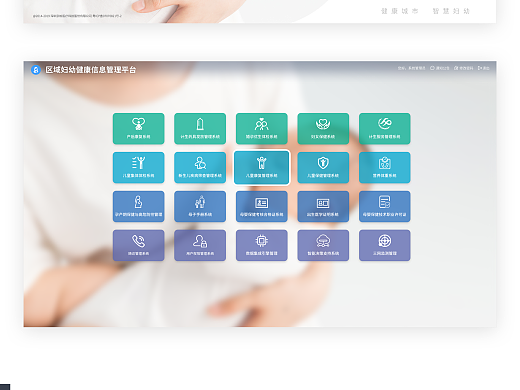Open the purple tile with ringing phone icon
The width and height of the screenshot is (520, 390).
[x=138, y=245]
